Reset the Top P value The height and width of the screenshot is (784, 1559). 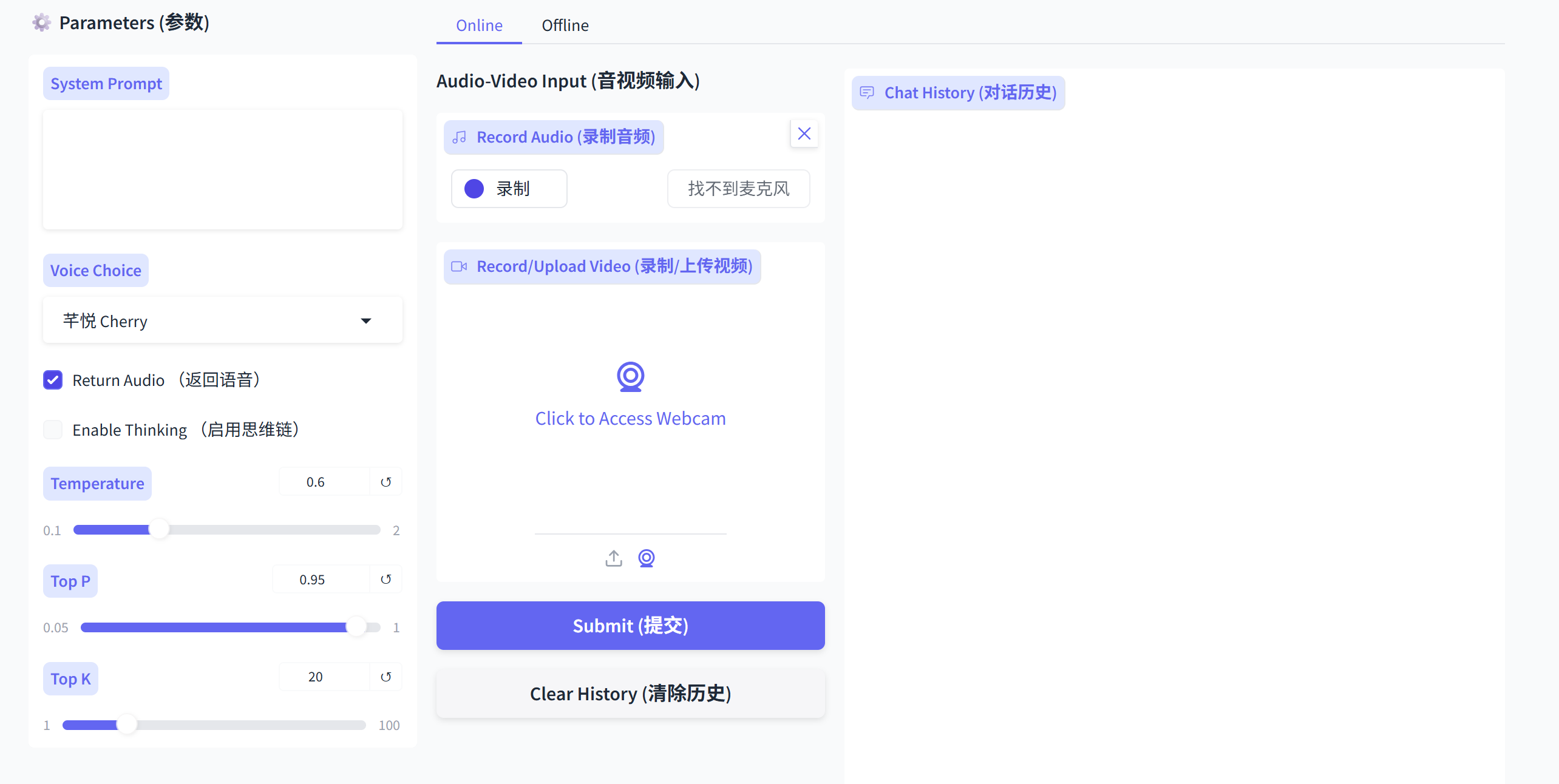tap(386, 580)
